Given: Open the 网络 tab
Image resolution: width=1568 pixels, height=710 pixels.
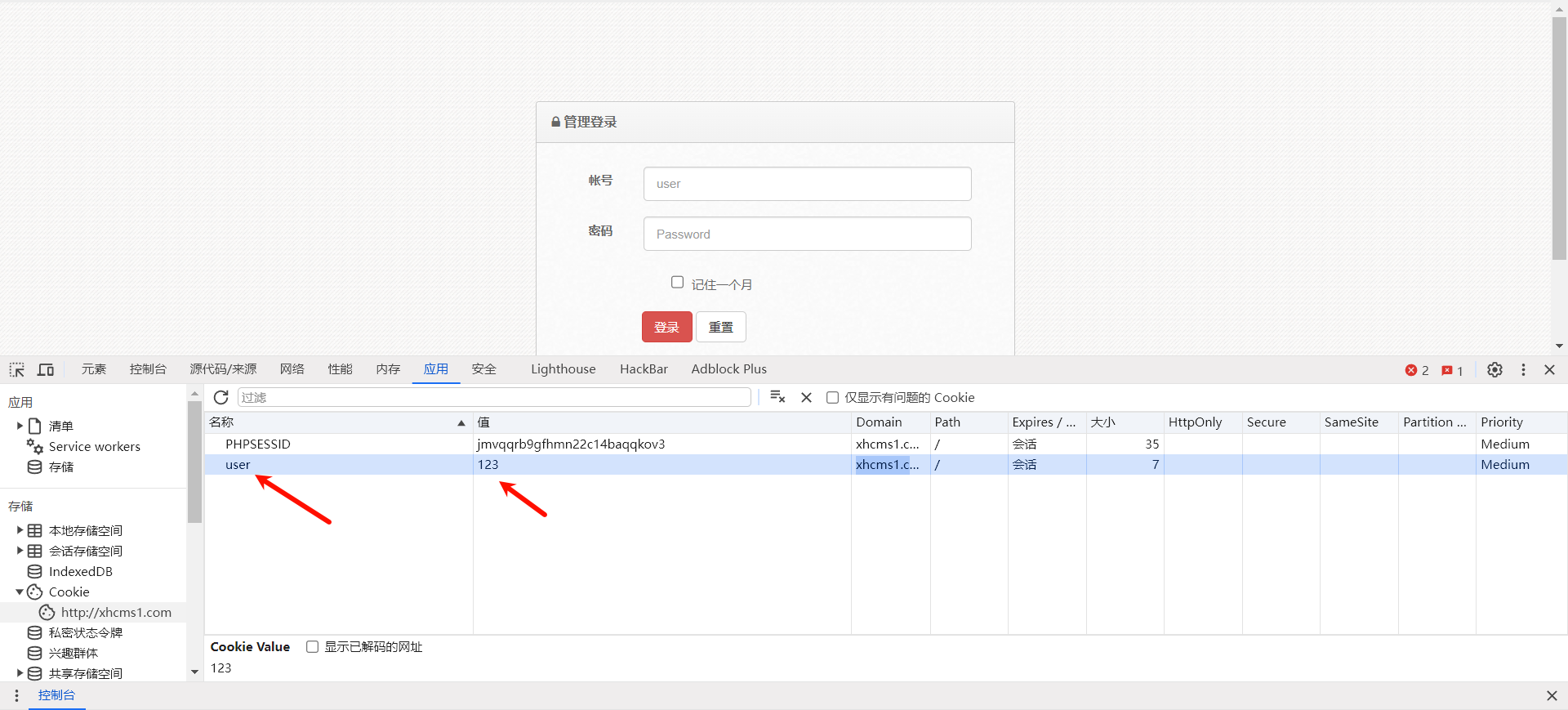Looking at the screenshot, I should 292,369.
